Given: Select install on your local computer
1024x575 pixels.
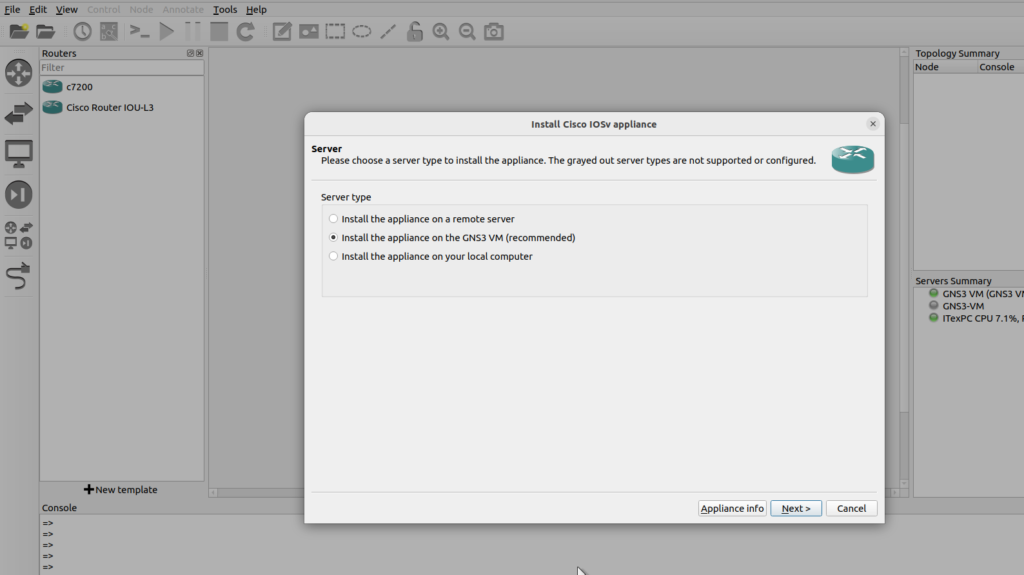Looking at the screenshot, I should tap(334, 256).
